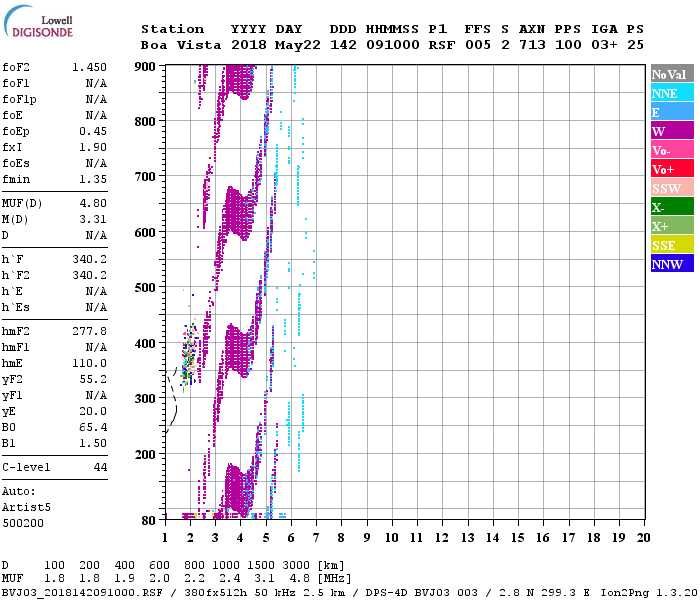Click the B1 value 1.50

[x=93, y=443]
